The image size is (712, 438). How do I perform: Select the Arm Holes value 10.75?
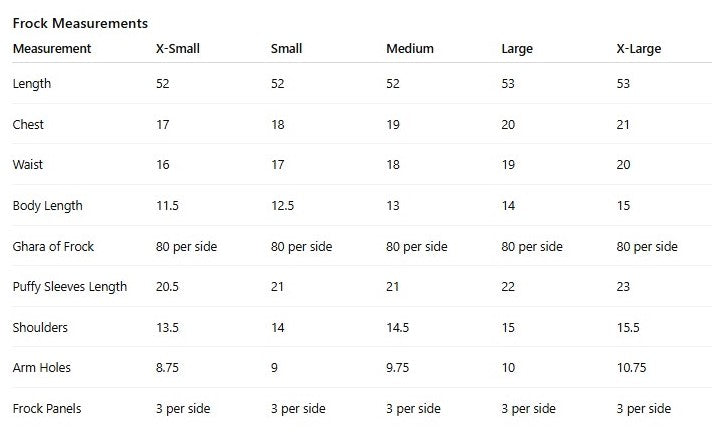pos(634,368)
